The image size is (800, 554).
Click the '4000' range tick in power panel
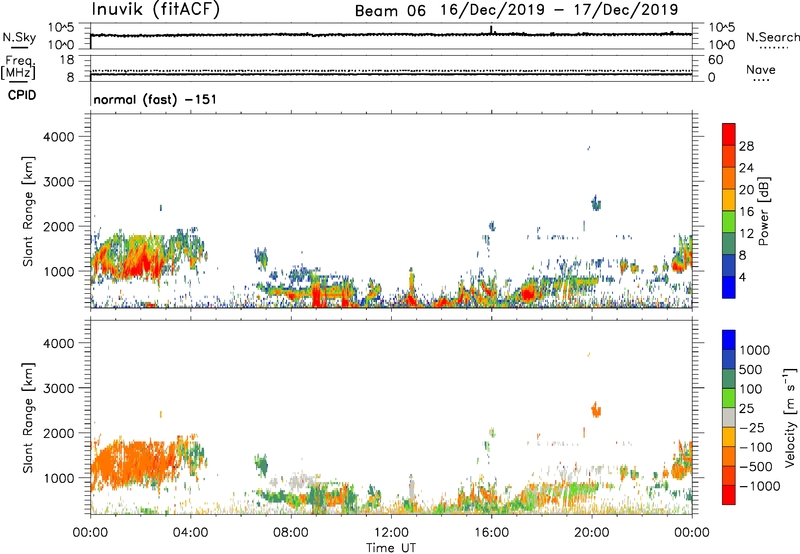[x=58, y=137]
